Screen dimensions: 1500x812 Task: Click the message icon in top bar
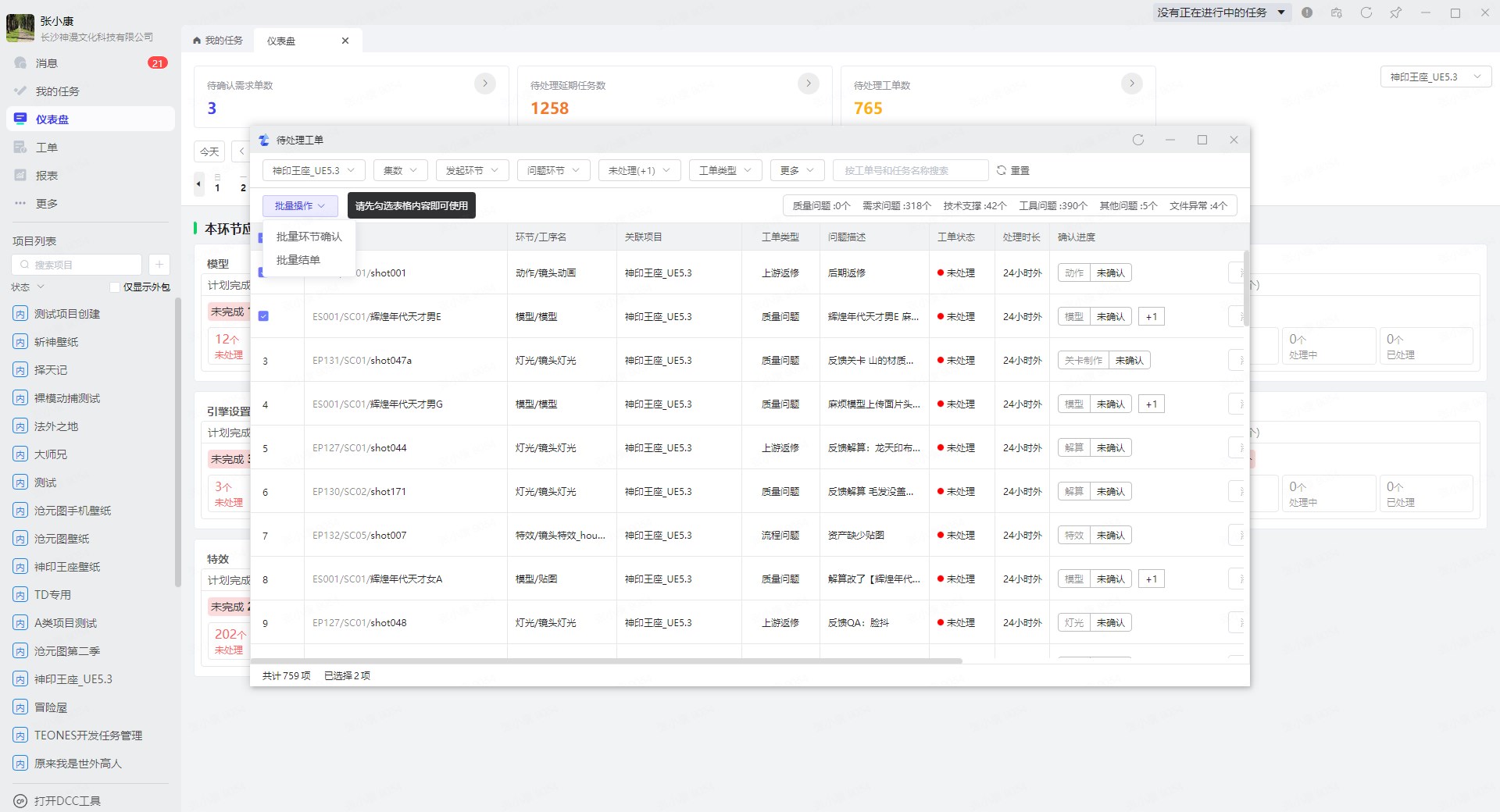point(1337,12)
